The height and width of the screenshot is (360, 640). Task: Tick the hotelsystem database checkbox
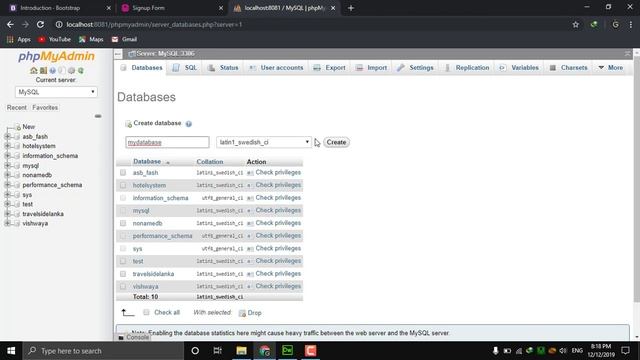tap(123, 185)
